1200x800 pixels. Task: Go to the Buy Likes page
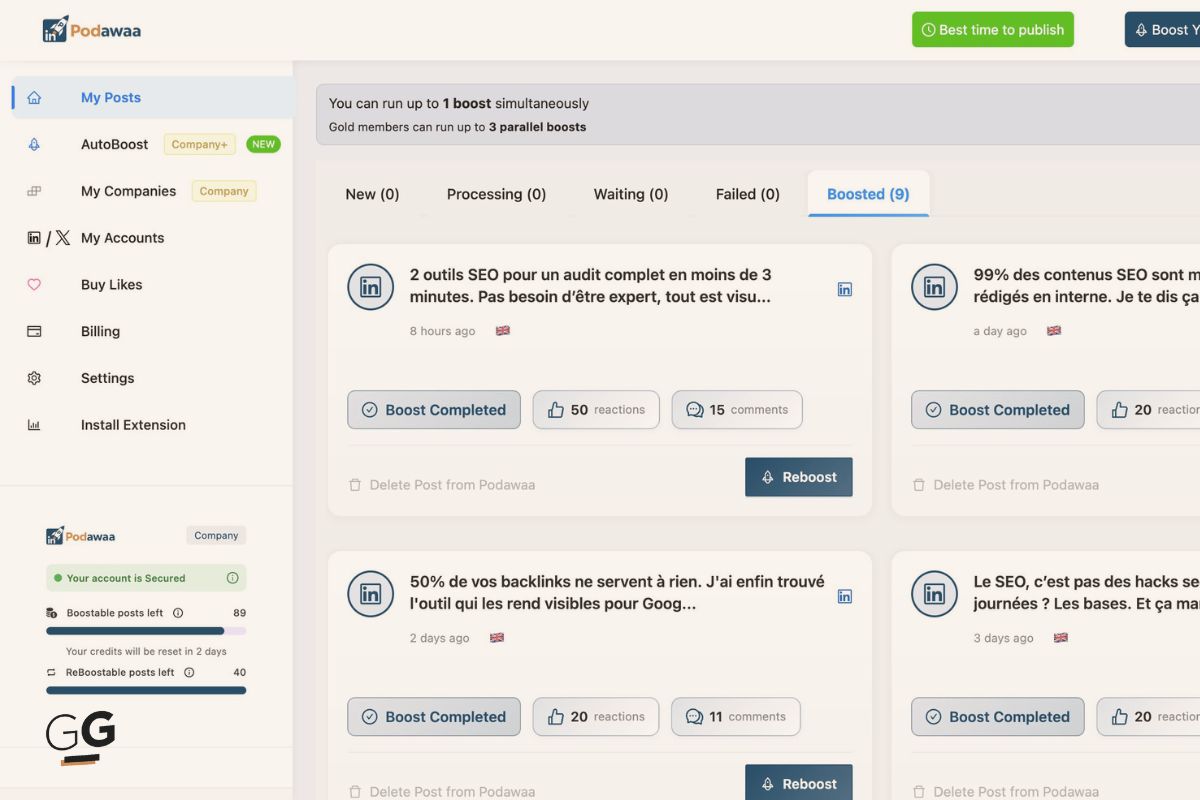[x=111, y=285]
